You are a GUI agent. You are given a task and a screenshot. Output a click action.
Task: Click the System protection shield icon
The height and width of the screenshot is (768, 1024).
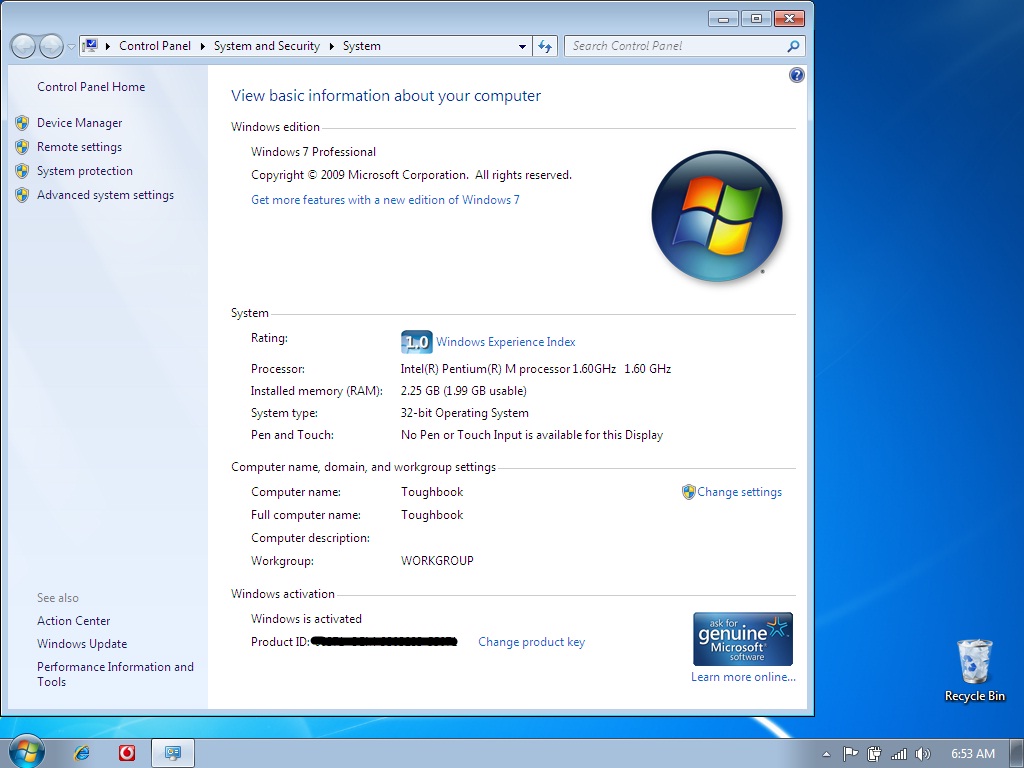pyautogui.click(x=22, y=171)
